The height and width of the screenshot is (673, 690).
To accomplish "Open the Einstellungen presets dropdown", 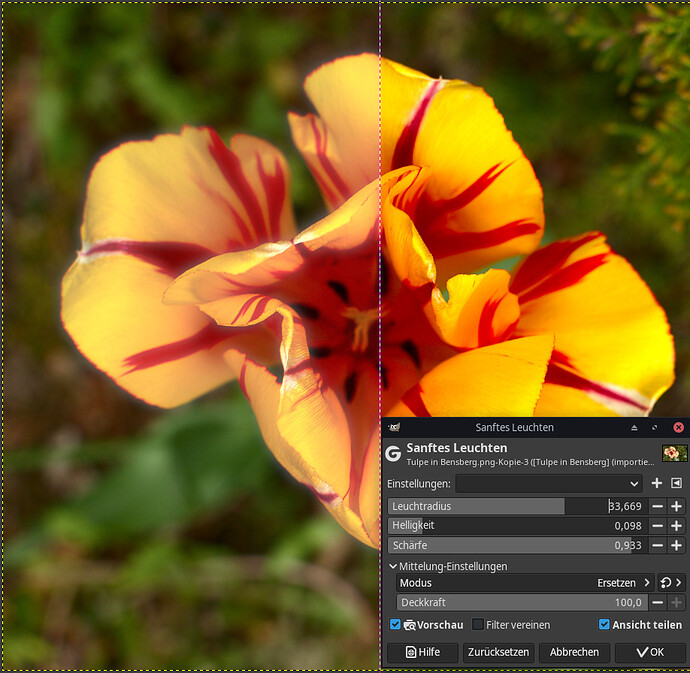I will pyautogui.click(x=549, y=484).
